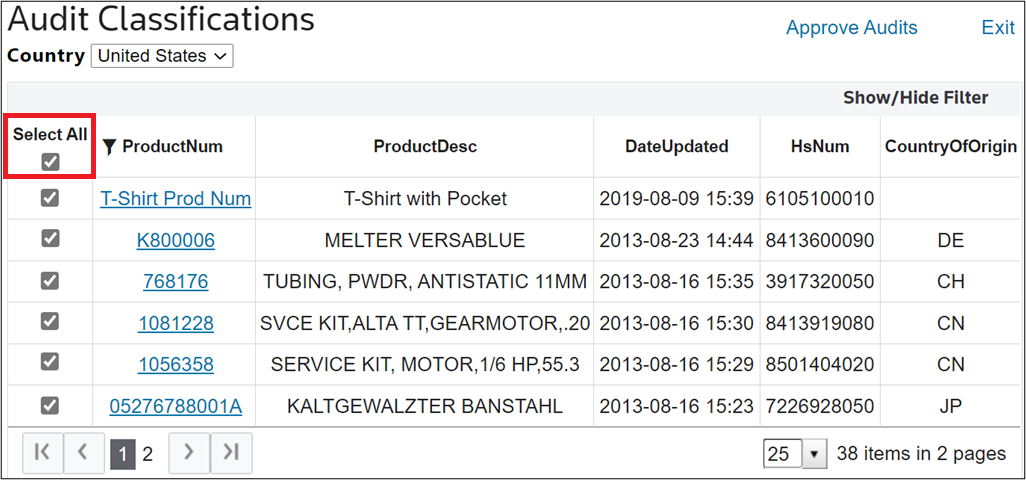Sort by the DateUpdated column header
This screenshot has height=480, width=1026.
point(677,147)
